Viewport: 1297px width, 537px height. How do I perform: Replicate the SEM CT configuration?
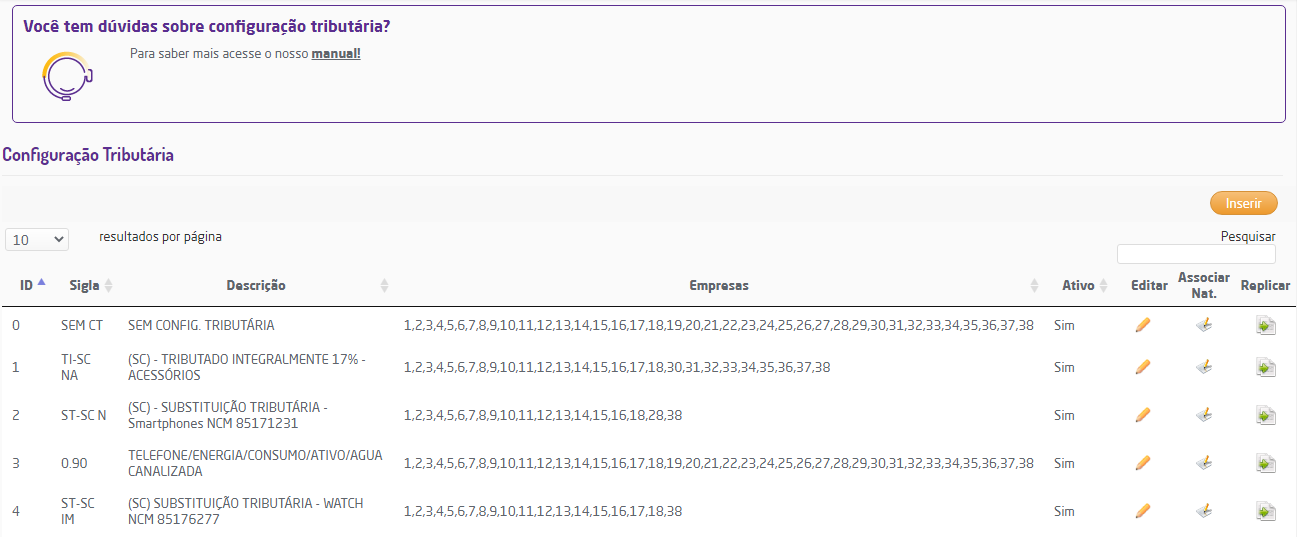[x=1266, y=326]
